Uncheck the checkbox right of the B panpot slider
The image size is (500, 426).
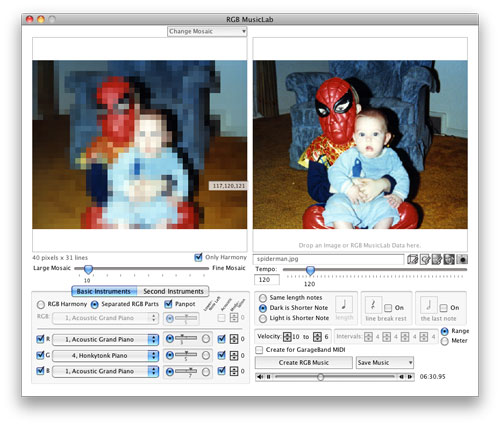tap(221, 371)
